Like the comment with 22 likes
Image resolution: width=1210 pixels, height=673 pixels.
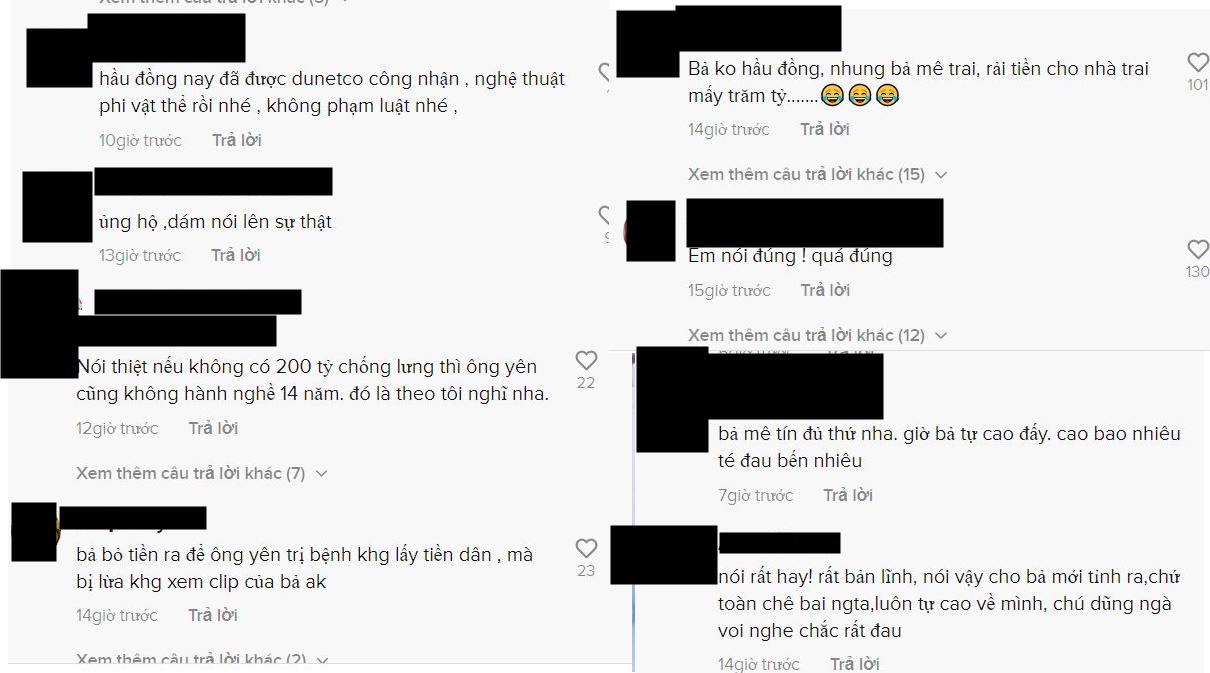[586, 360]
